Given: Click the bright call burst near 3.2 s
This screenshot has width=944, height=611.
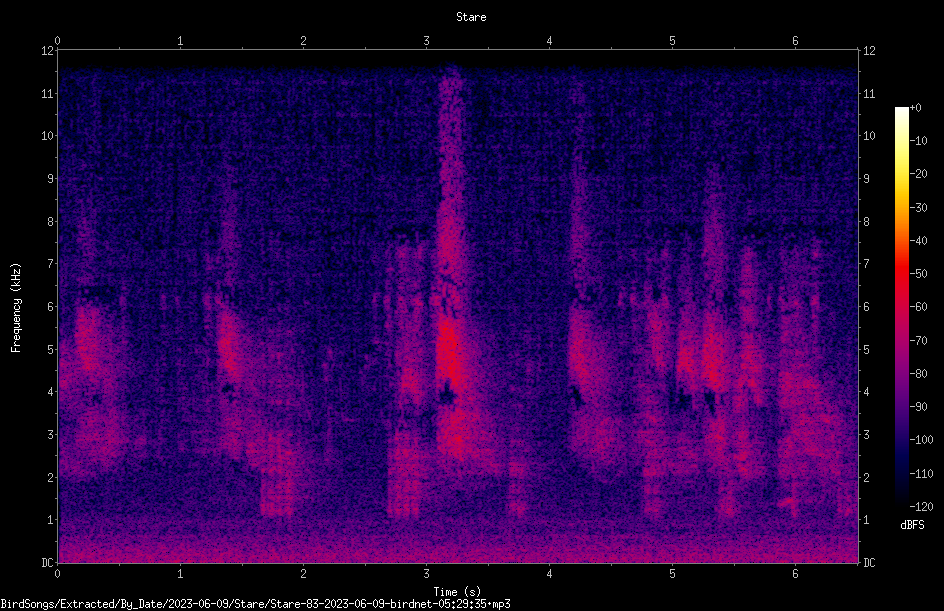Looking at the screenshot, I should pyautogui.click(x=449, y=352).
